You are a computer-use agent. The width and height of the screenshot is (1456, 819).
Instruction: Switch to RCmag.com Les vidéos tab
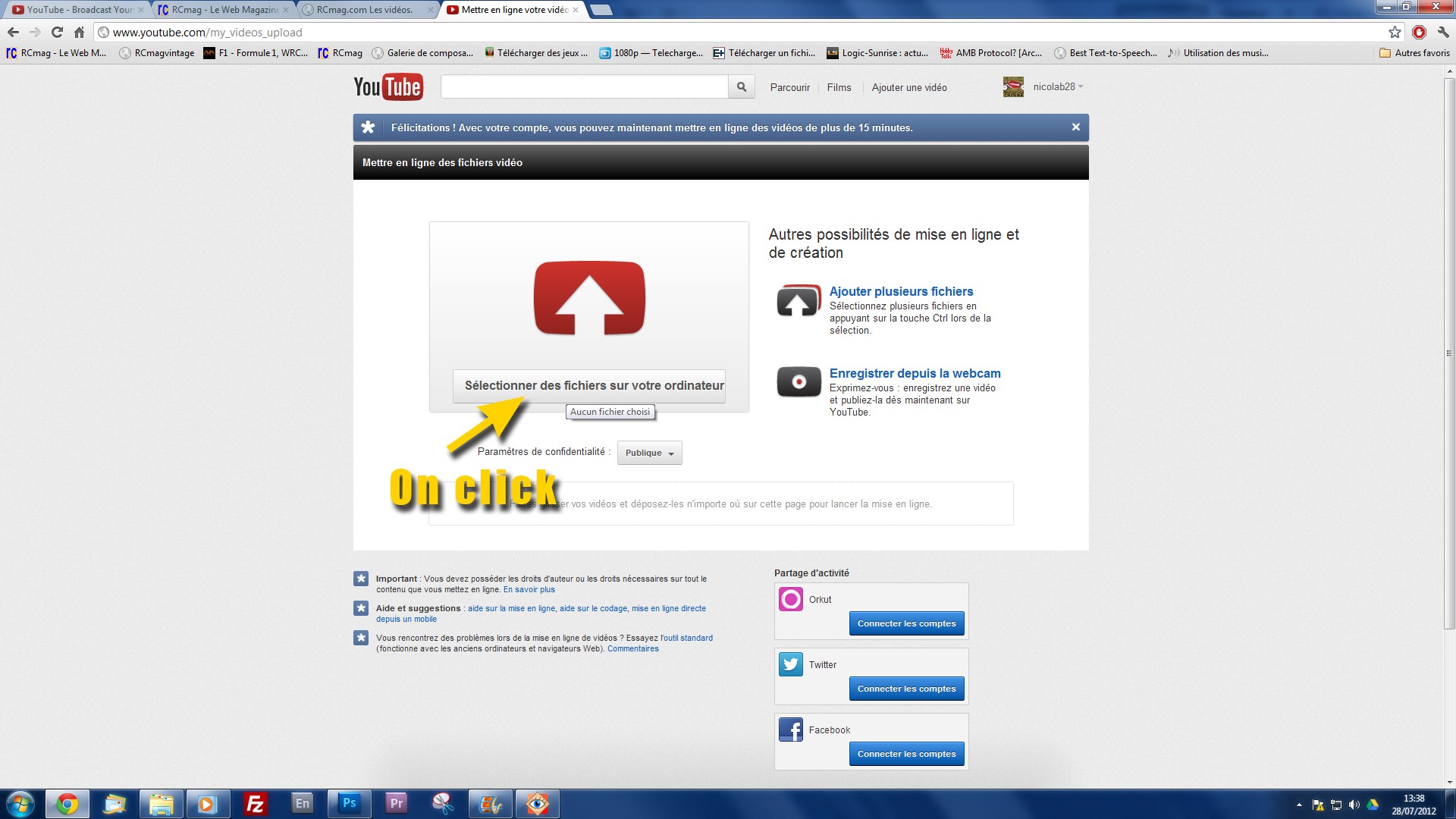pos(368,10)
